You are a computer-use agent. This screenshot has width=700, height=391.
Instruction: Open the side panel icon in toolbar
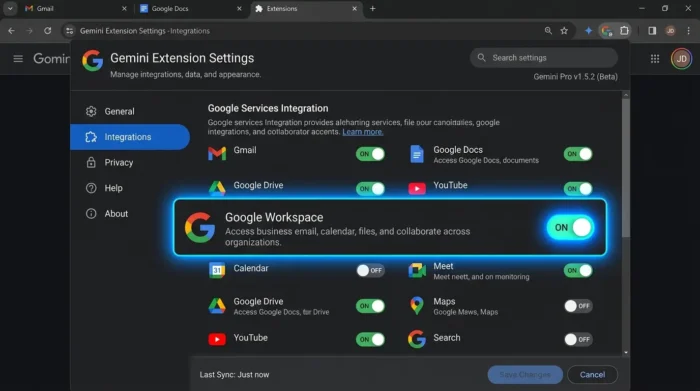pos(652,31)
